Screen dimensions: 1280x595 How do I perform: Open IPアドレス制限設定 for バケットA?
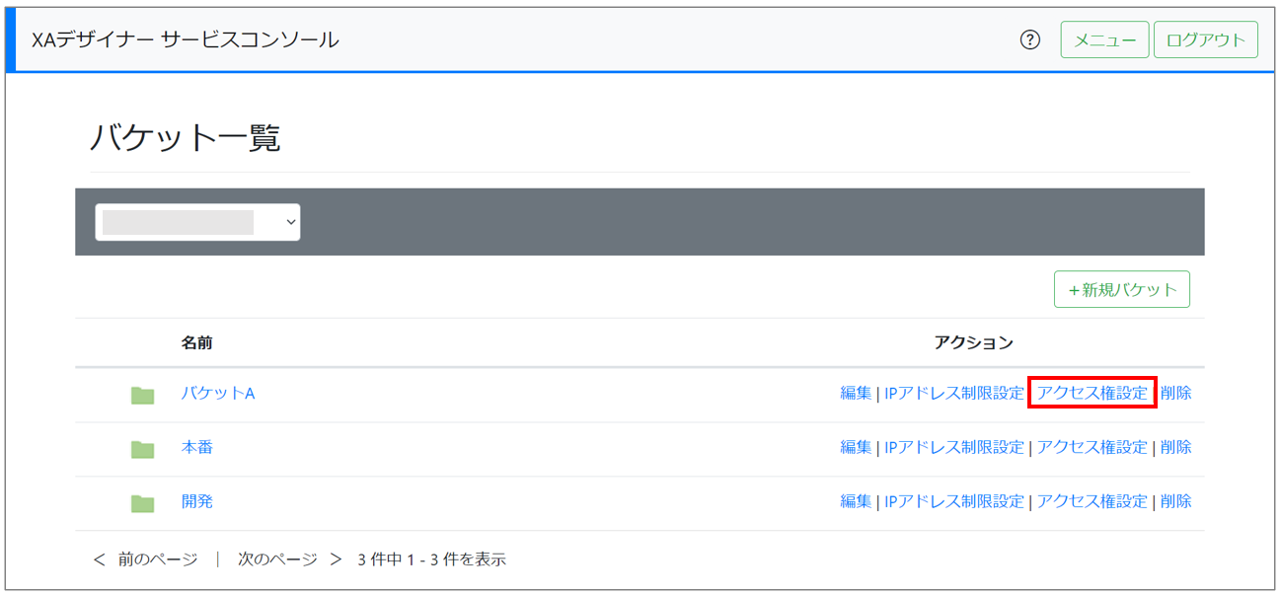click(x=954, y=393)
